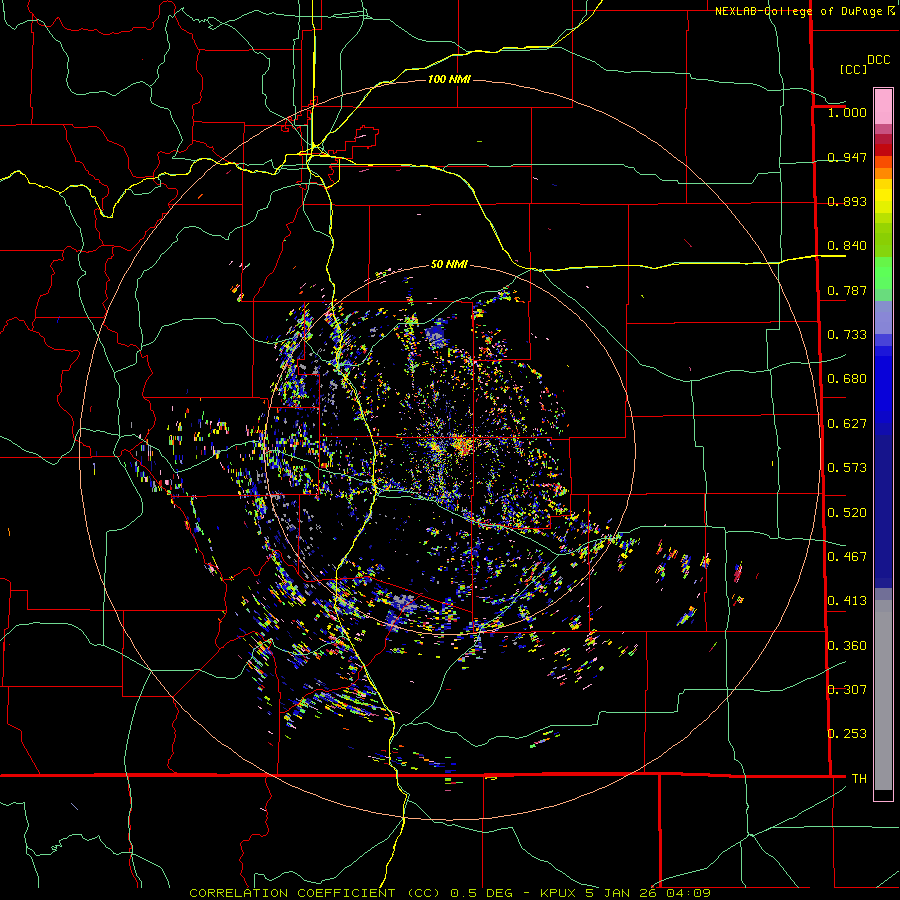This screenshot has height=900, width=900.
Task: Click the 0.787 color scale value
Action: point(847,290)
